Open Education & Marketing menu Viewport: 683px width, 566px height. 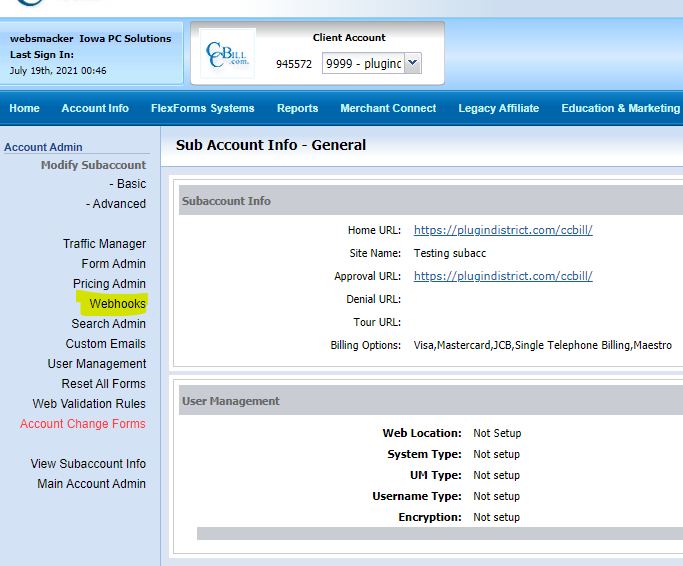[621, 108]
